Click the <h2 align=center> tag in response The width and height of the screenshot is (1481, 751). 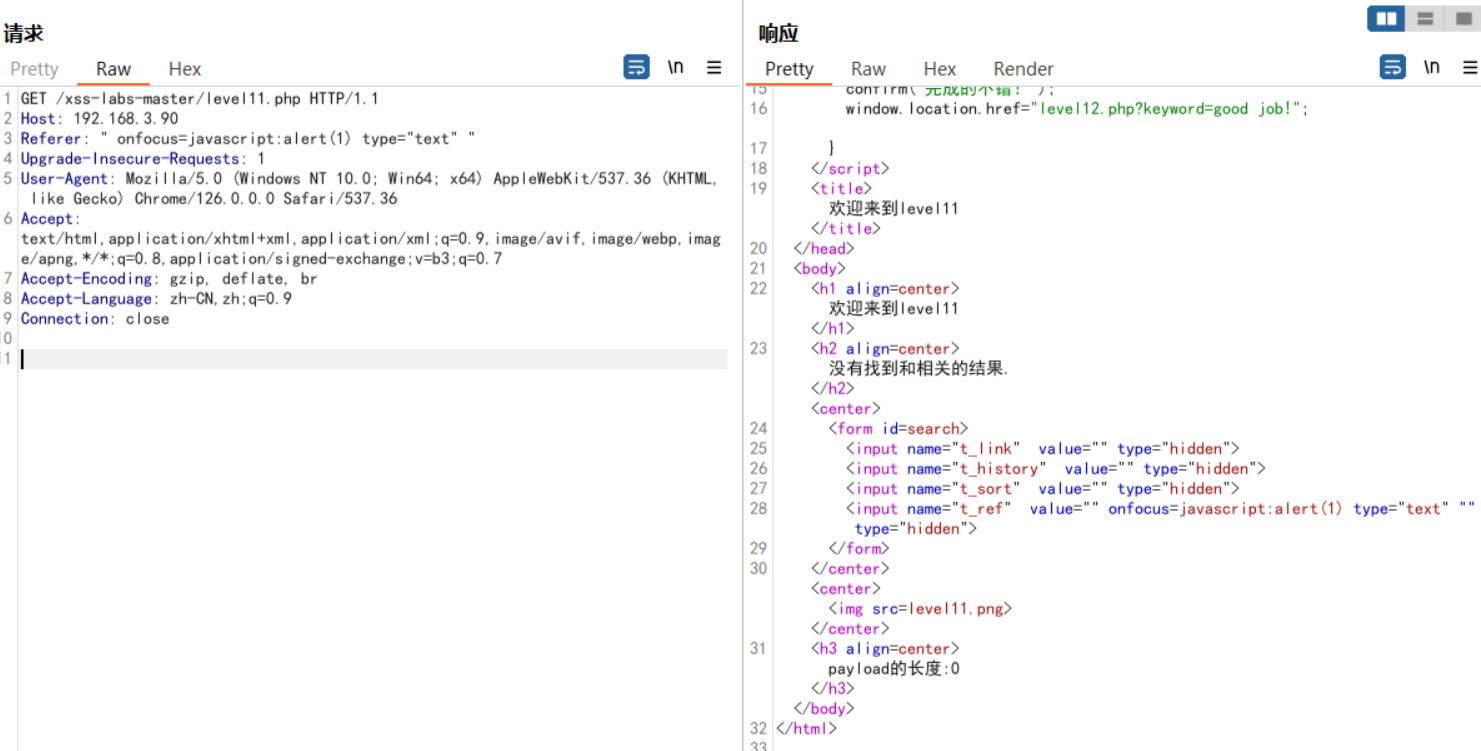point(885,349)
